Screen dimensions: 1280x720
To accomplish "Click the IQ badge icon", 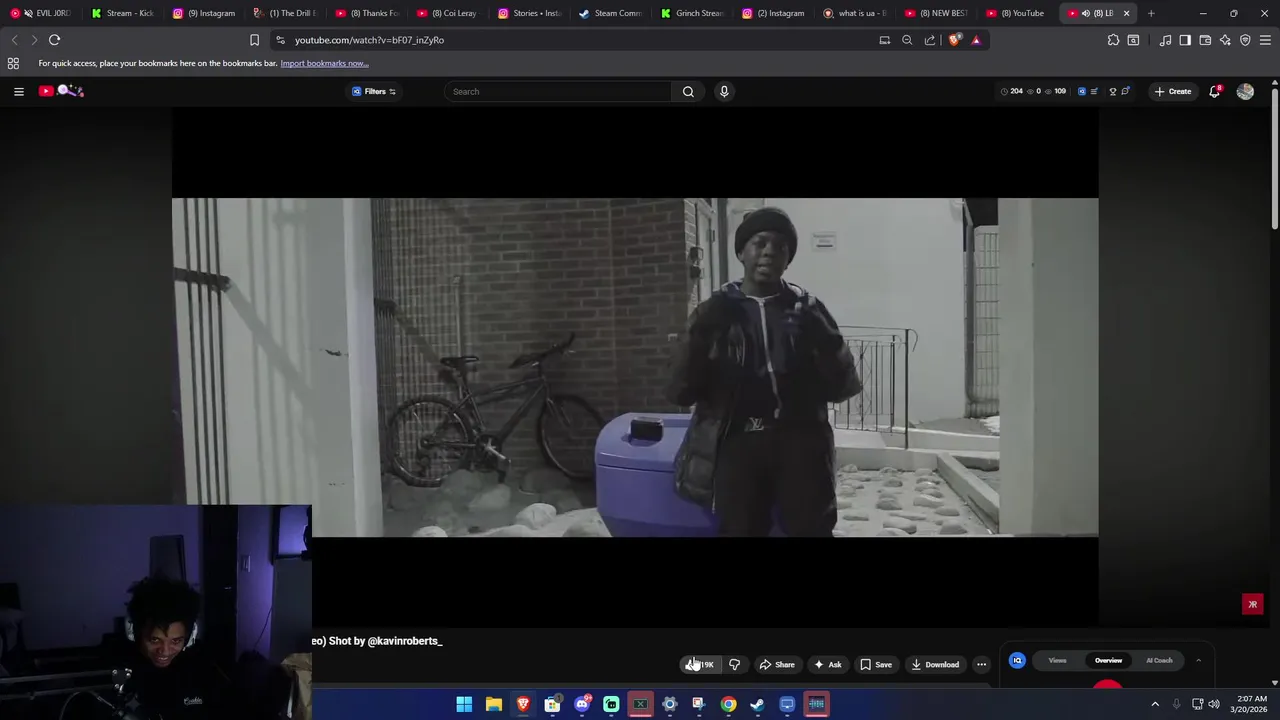I will tap(1017, 660).
